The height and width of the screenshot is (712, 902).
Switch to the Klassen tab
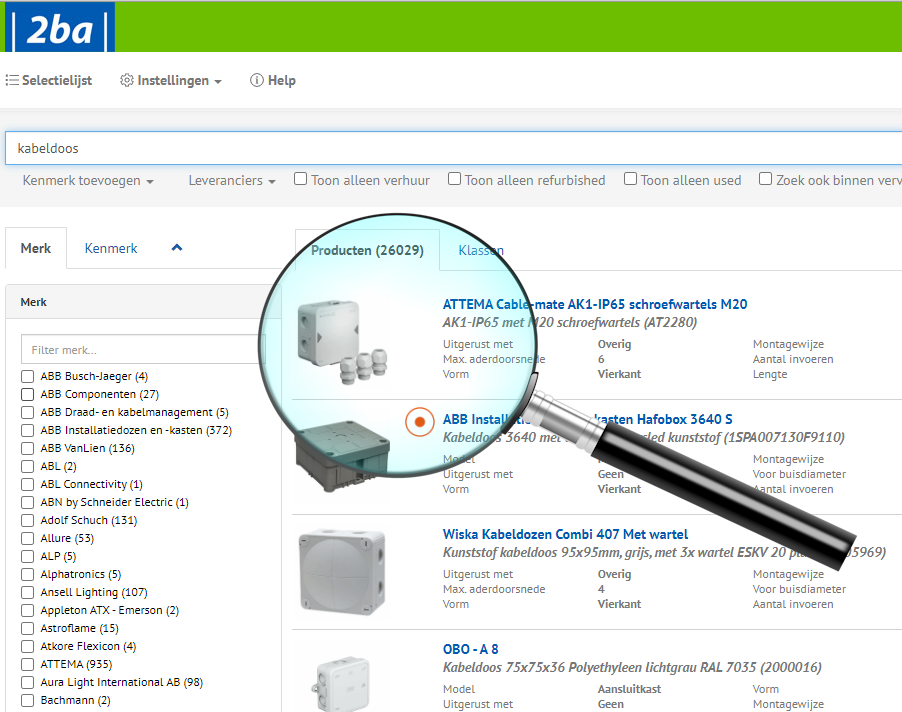click(x=481, y=251)
